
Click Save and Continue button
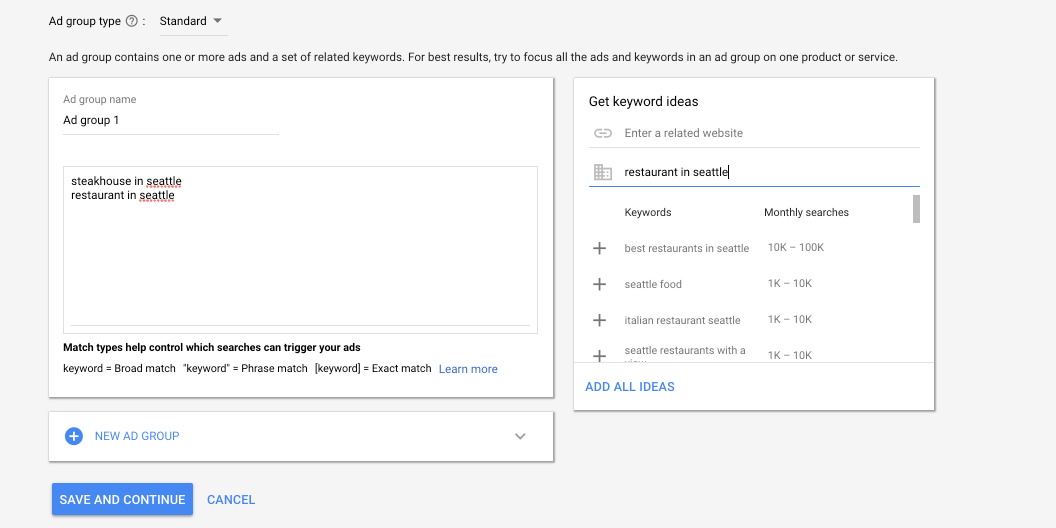pos(122,499)
